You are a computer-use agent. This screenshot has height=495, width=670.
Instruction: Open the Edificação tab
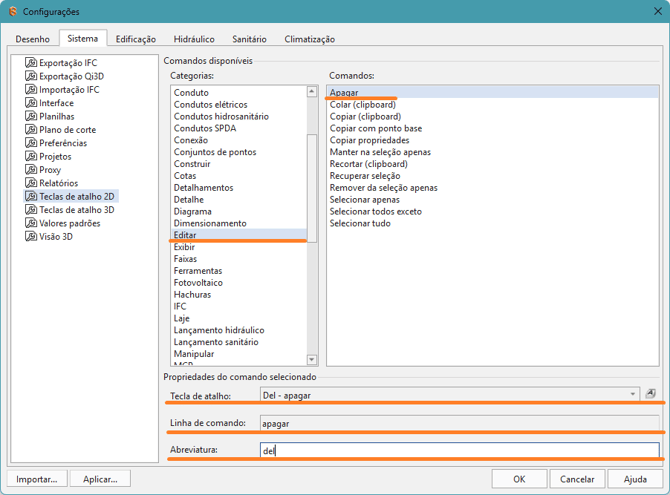click(136, 39)
